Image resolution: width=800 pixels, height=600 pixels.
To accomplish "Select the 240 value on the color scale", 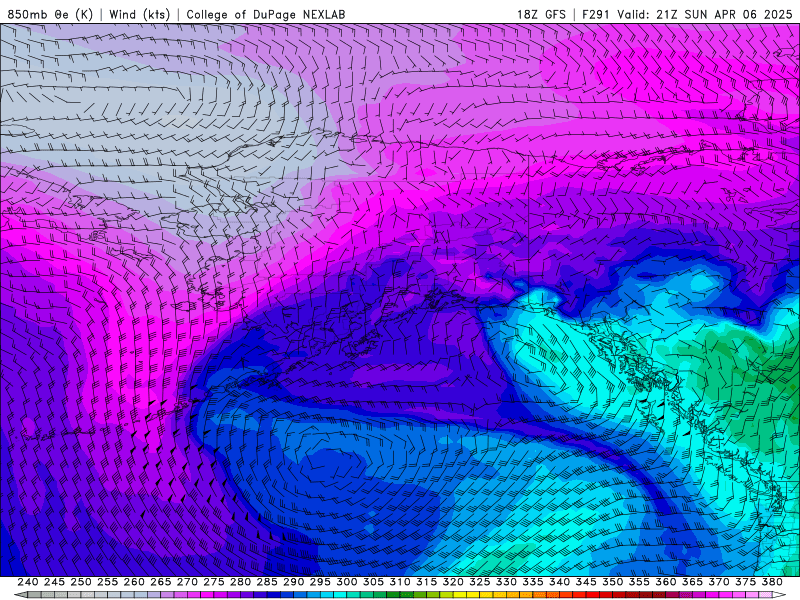I will (x=28, y=582).
